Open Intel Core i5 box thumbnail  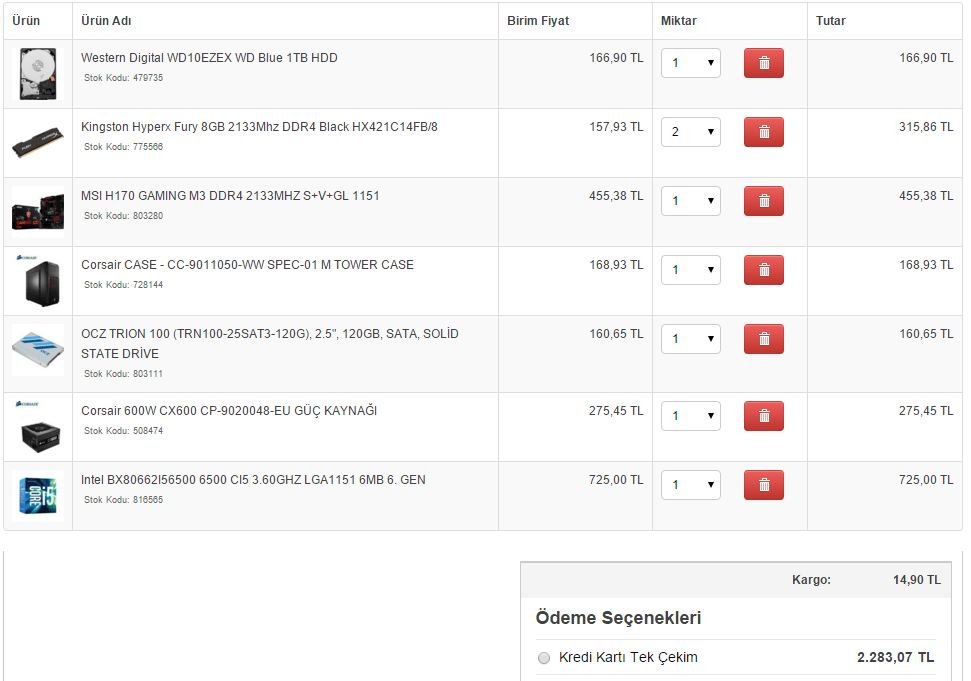click(x=38, y=496)
